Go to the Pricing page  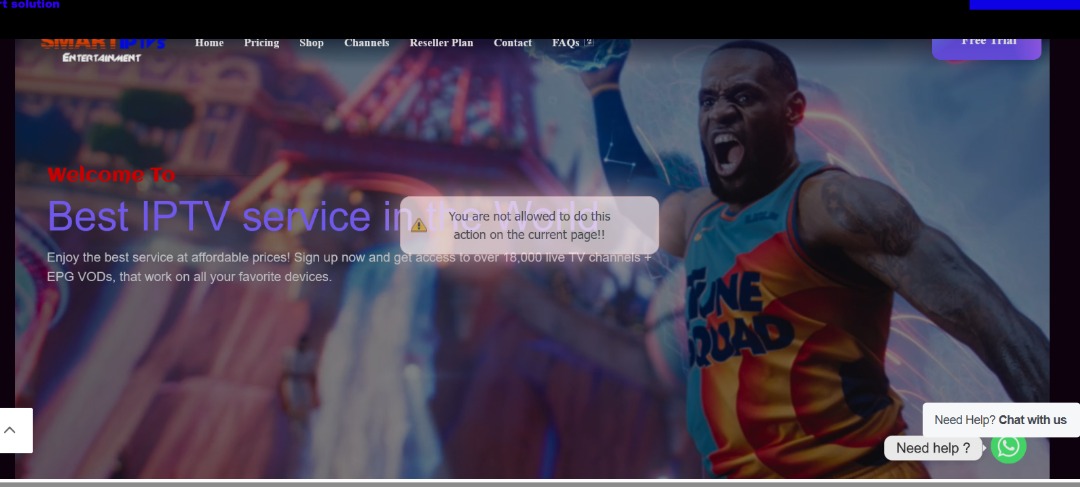(261, 43)
